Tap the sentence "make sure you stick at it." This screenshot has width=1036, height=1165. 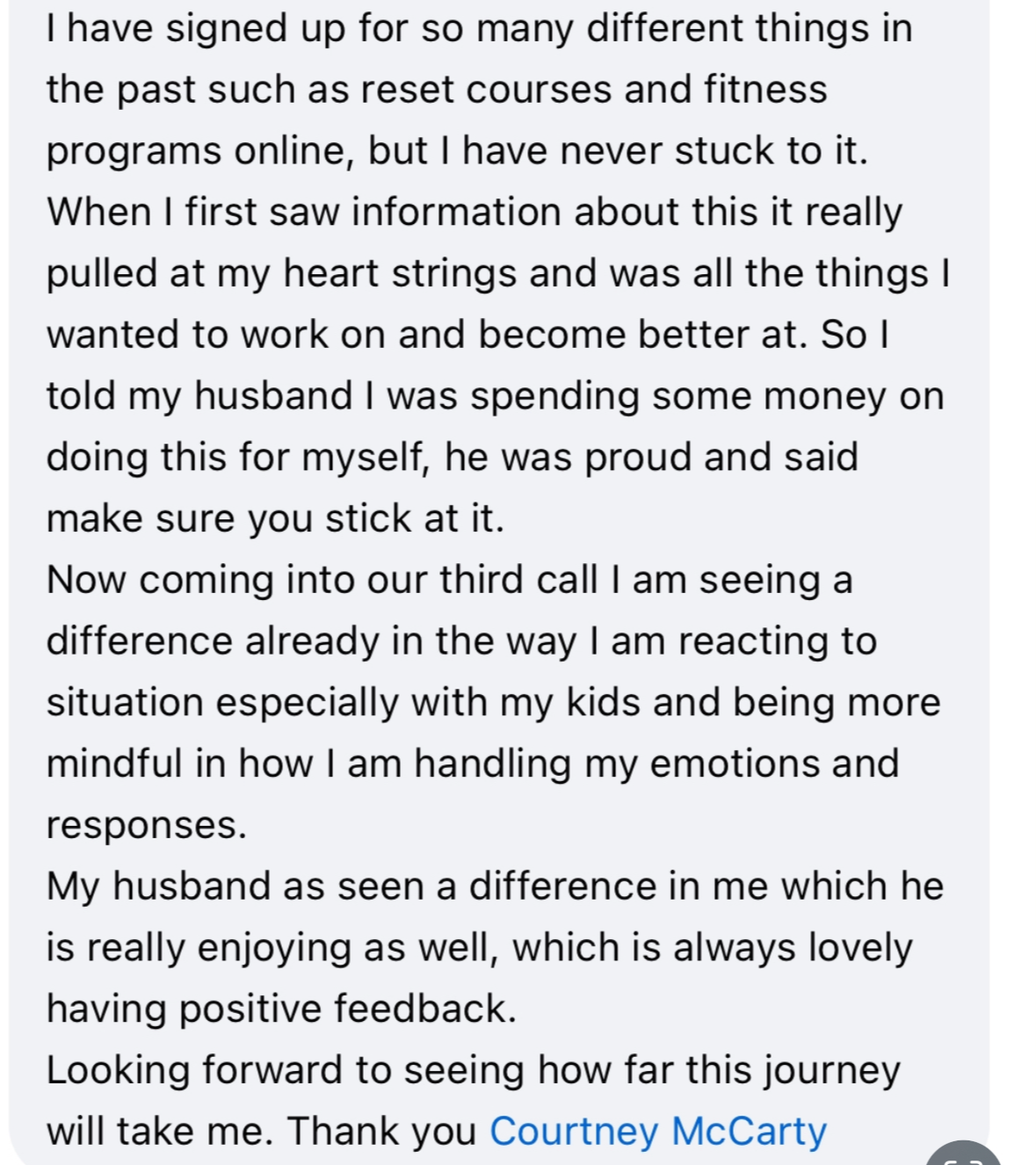[x=275, y=518]
